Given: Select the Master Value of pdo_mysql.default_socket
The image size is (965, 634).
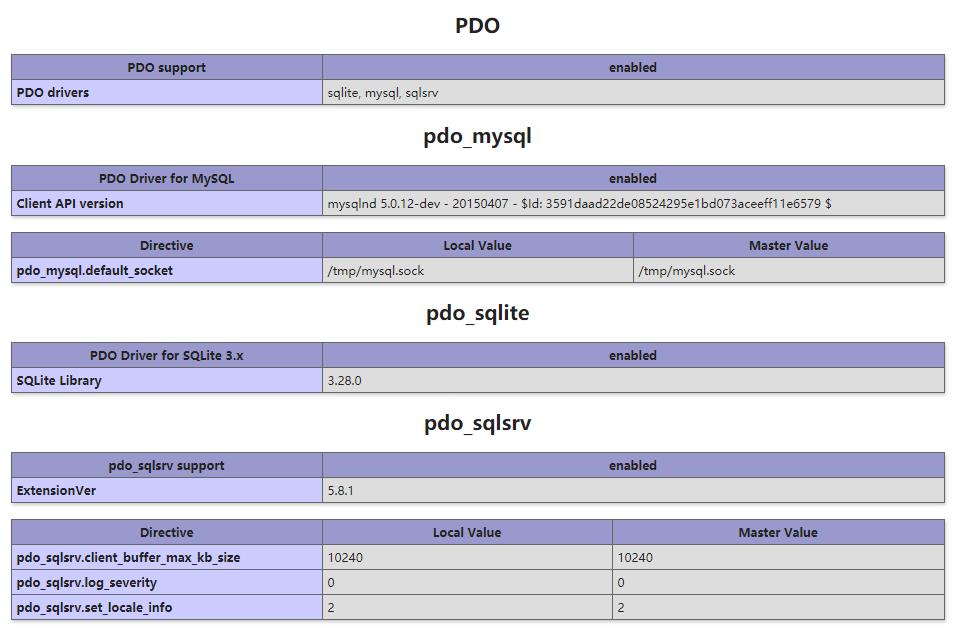Looking at the screenshot, I should pyautogui.click(x=686, y=271).
